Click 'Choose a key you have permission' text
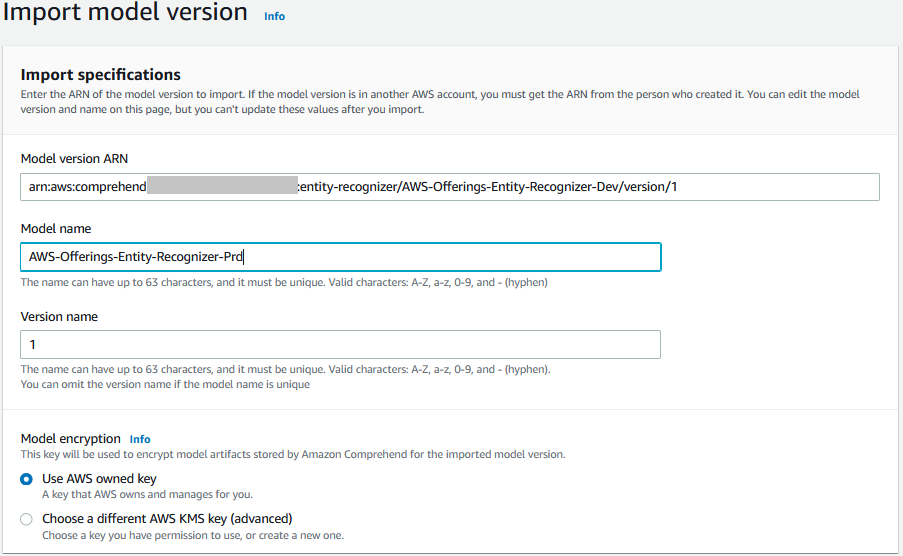The height and width of the screenshot is (556, 903). 193,535
